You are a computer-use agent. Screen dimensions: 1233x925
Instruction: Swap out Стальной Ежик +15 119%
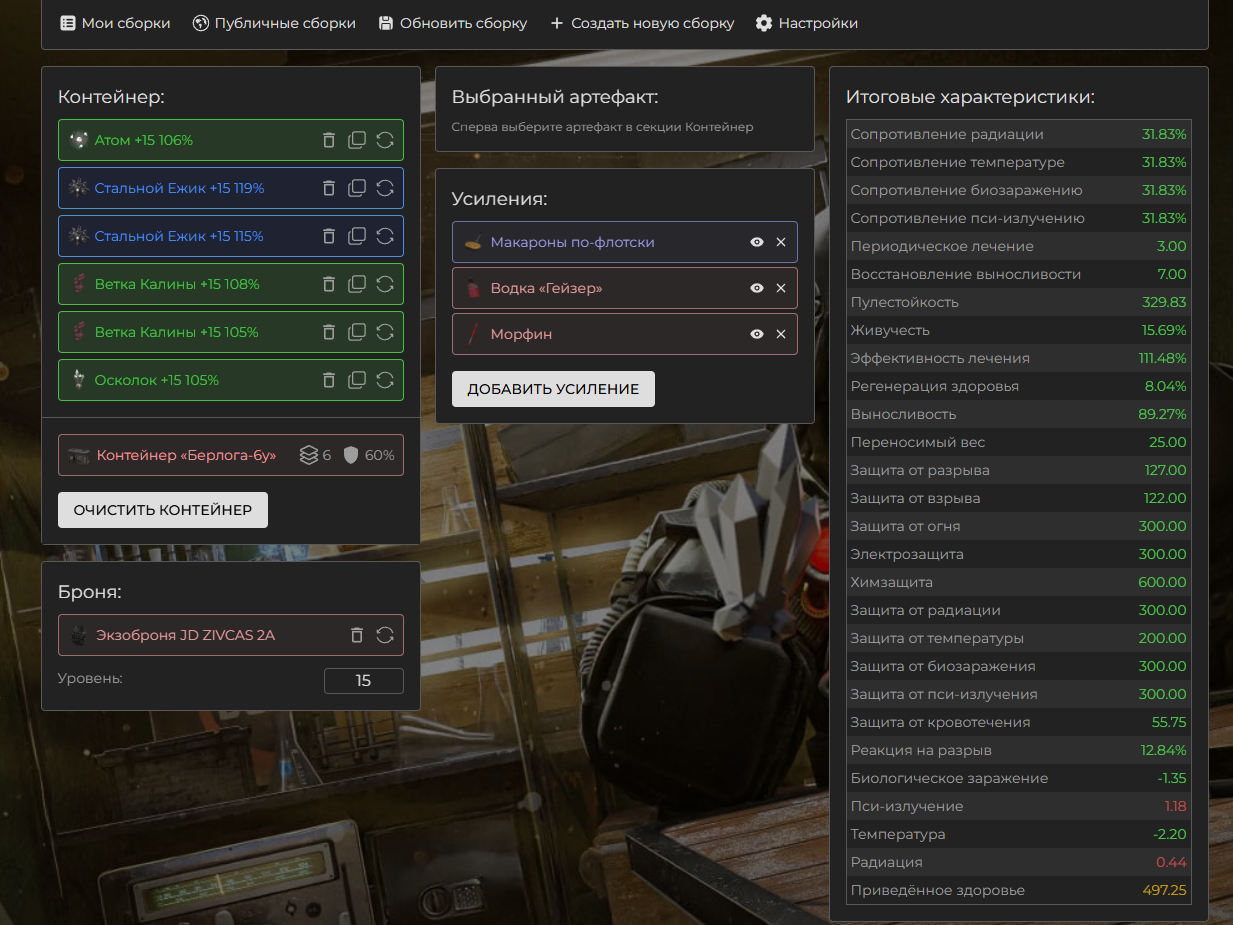(385, 188)
